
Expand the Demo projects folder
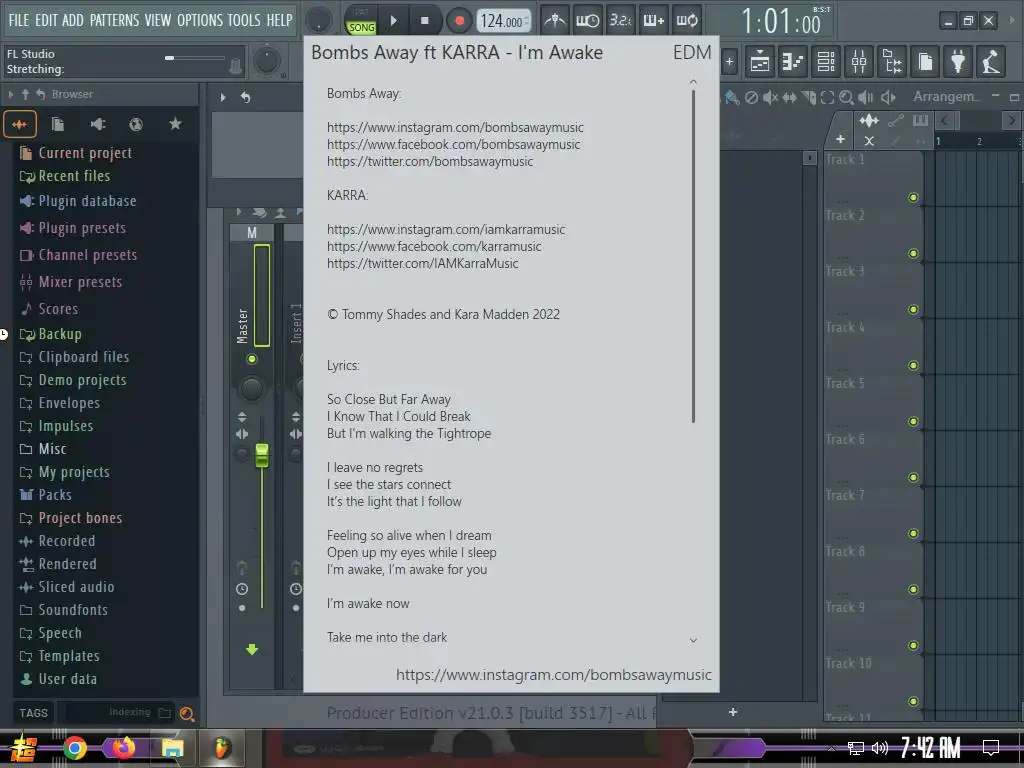(72, 380)
